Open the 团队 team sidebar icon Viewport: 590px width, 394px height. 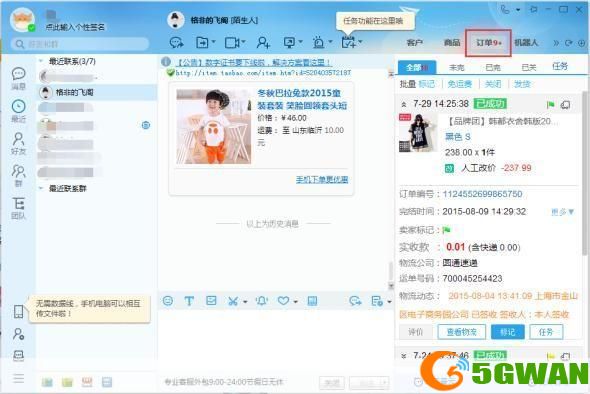18,208
